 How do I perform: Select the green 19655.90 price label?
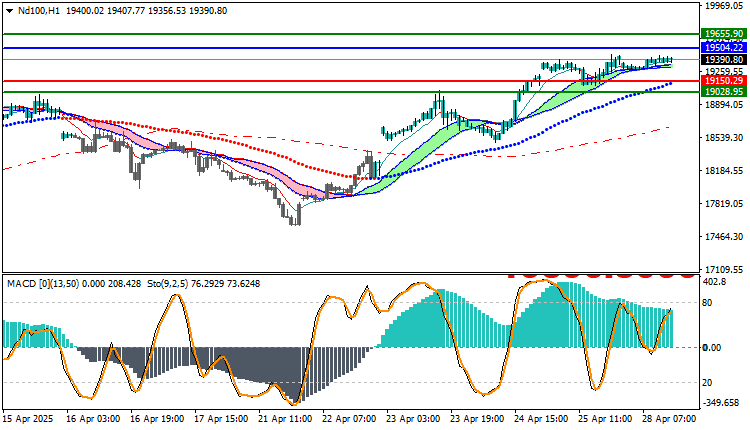[725, 34]
